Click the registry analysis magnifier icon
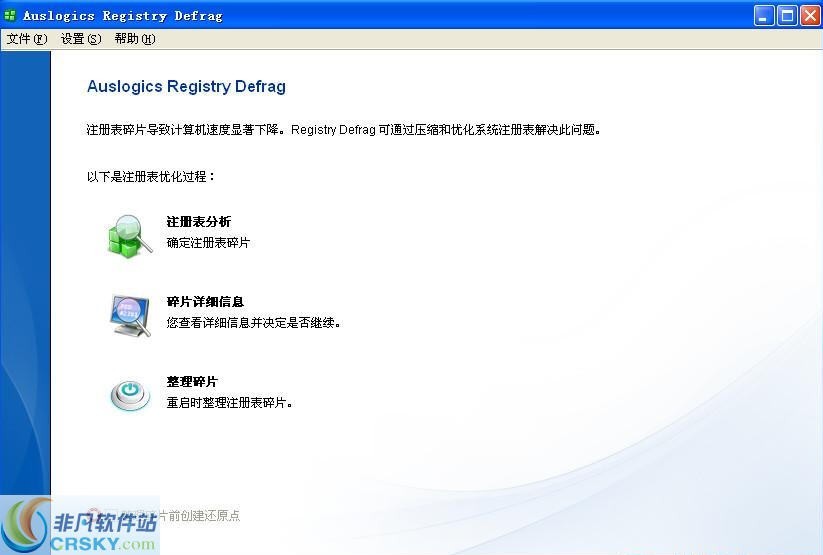Viewport: 823px width, 555px height. point(130,236)
